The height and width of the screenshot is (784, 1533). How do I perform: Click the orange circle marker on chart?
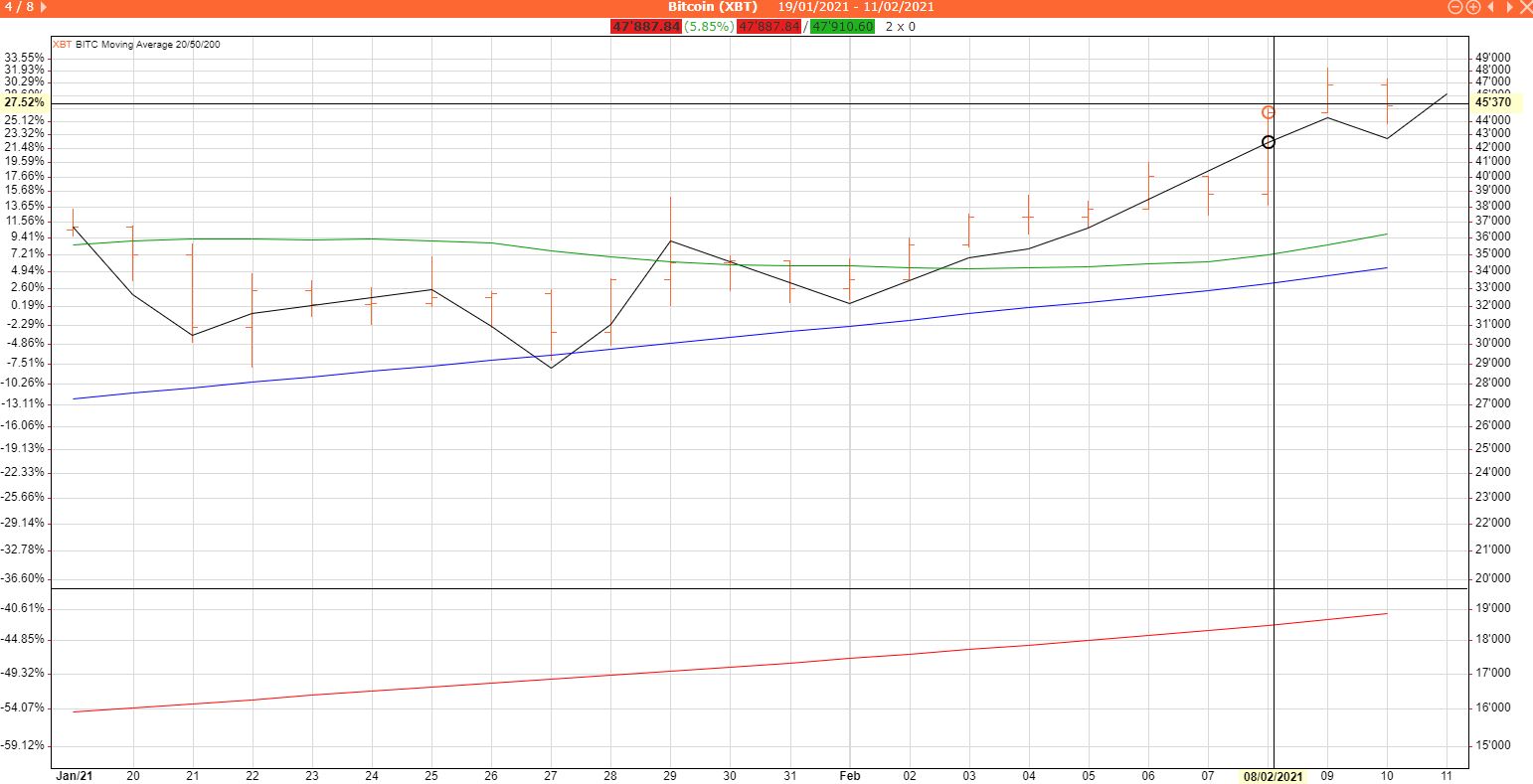click(x=1269, y=112)
